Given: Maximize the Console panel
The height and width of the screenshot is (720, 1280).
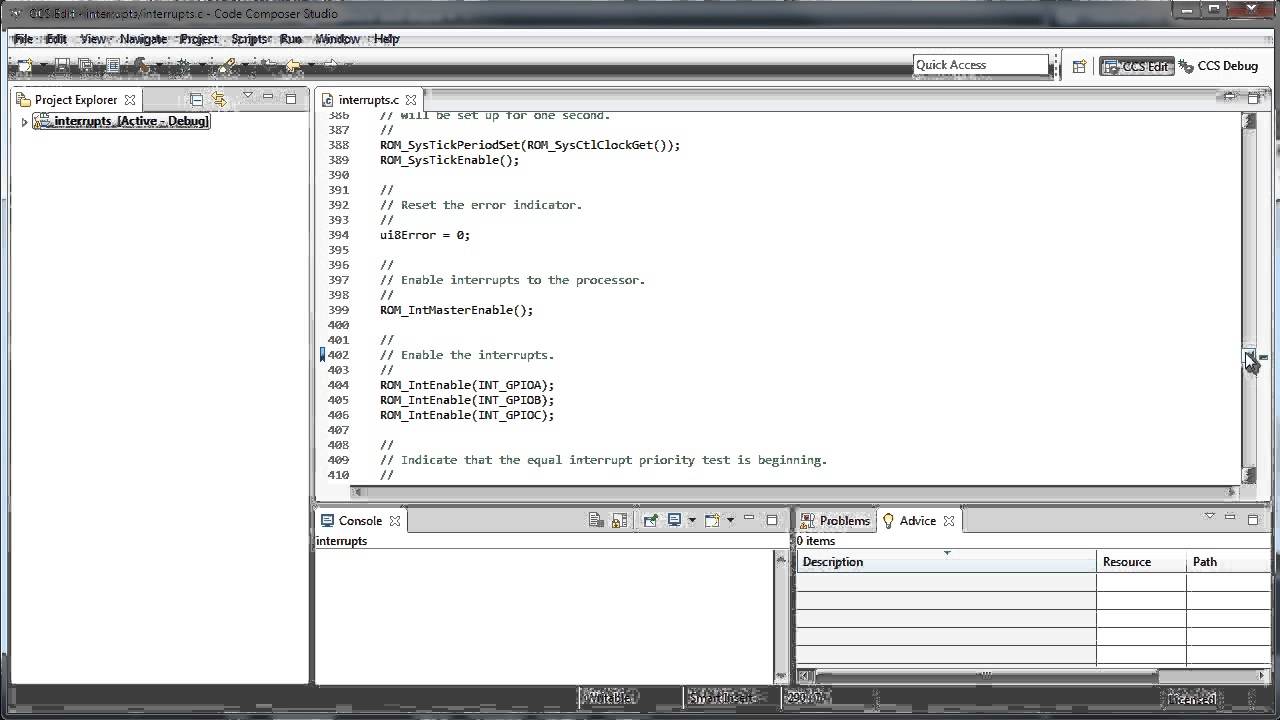Looking at the screenshot, I should point(772,519).
